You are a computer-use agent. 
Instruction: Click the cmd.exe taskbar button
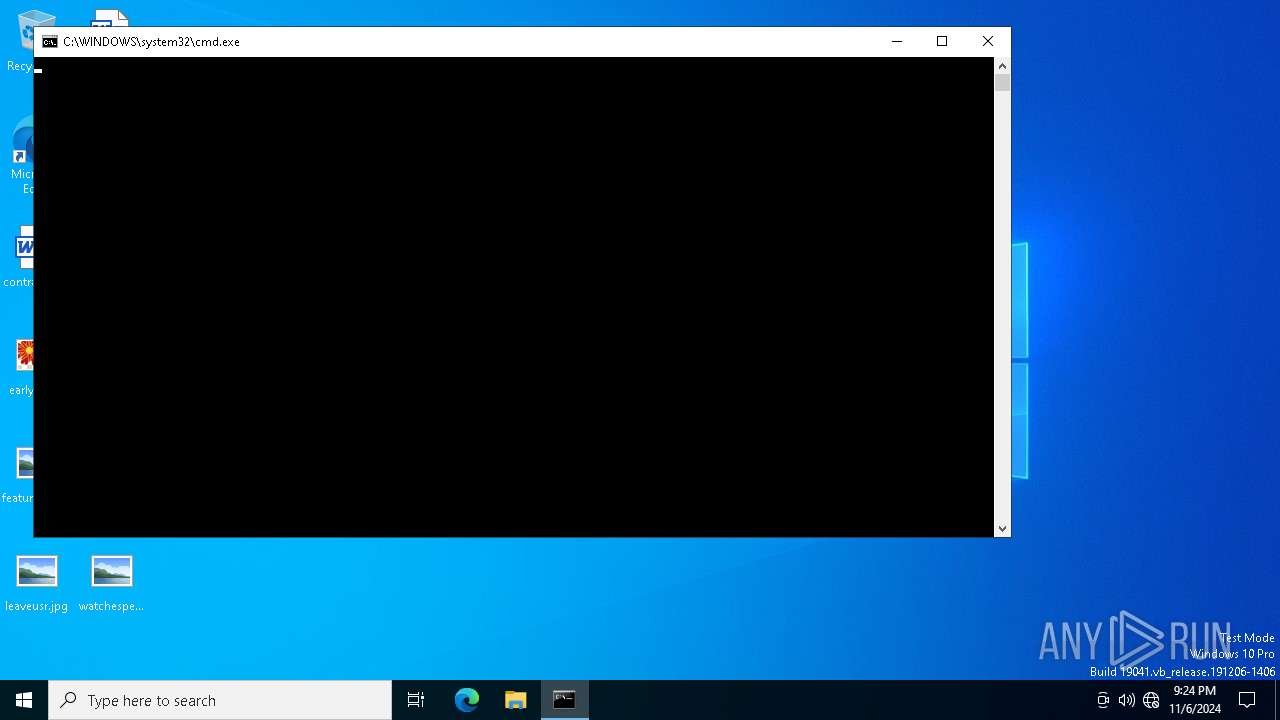pyautogui.click(x=565, y=700)
